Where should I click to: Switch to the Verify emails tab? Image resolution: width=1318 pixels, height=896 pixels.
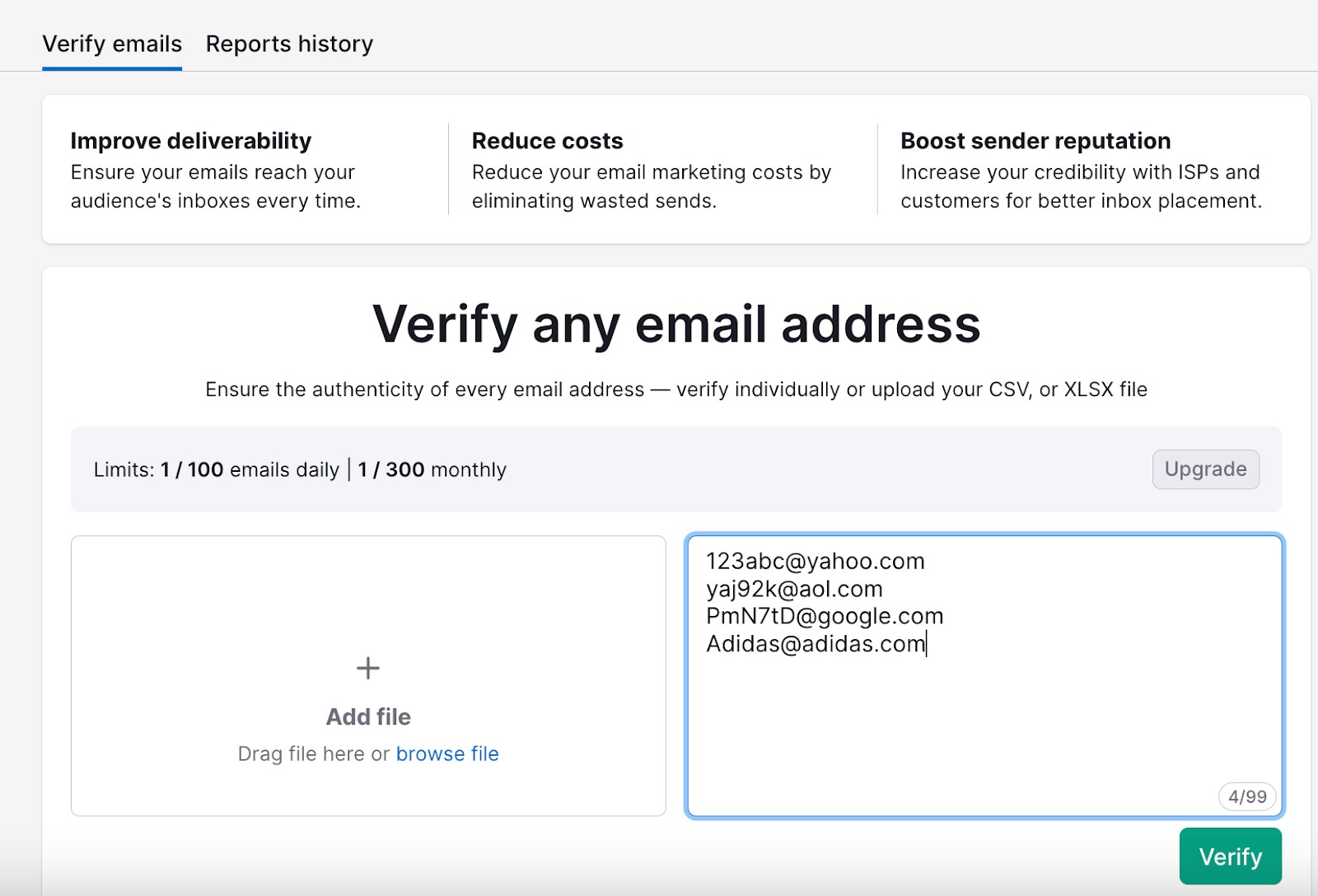(111, 44)
